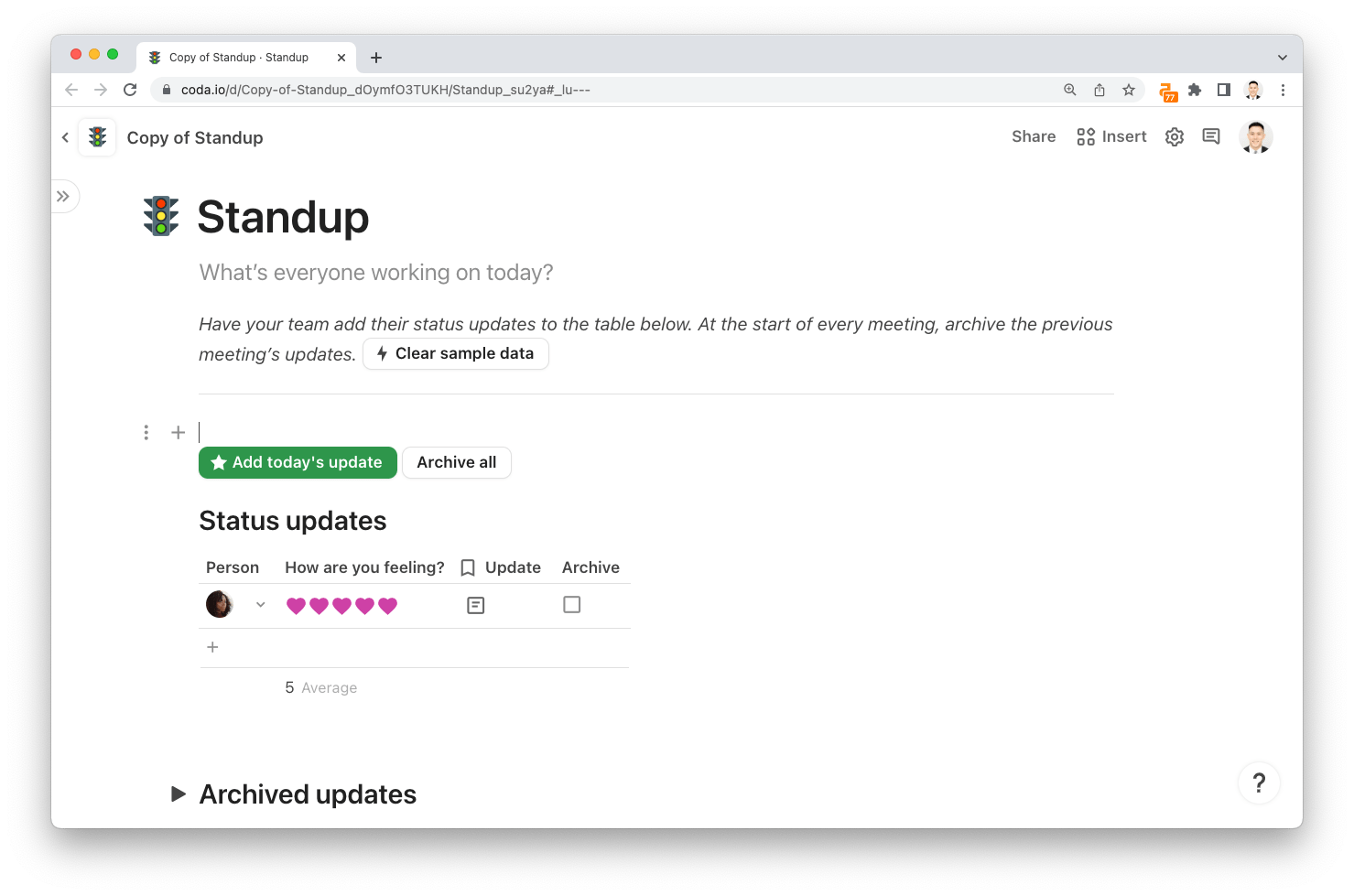Click the plus icon beside empty line

(x=179, y=432)
